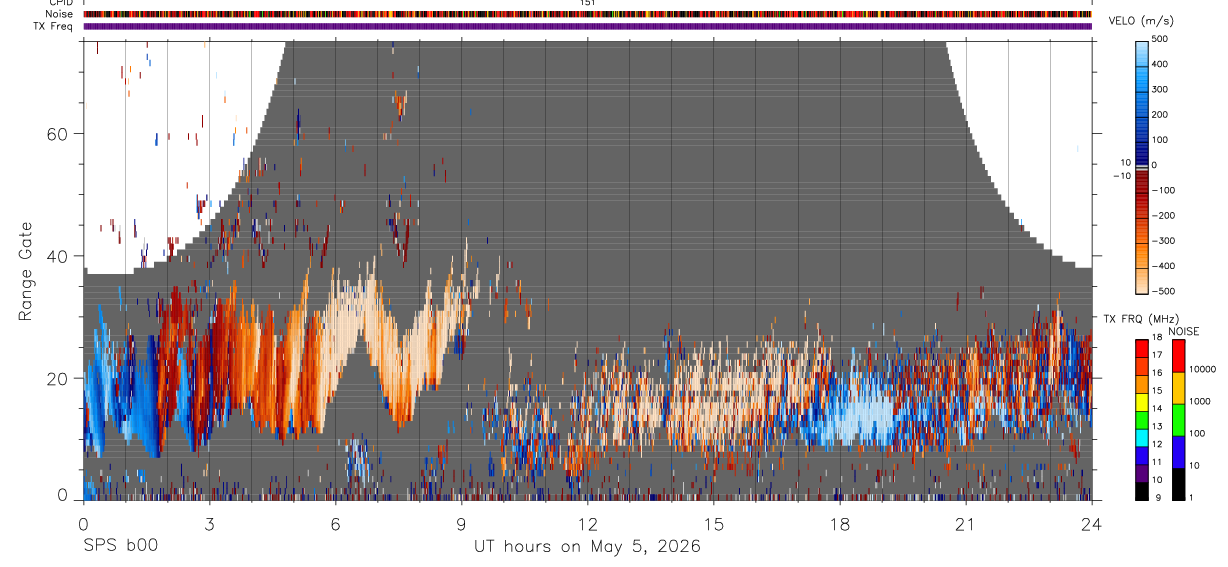Click the 40 tick on the Range Gate axis
Viewport: 1228px width, 567px height.
[58, 256]
